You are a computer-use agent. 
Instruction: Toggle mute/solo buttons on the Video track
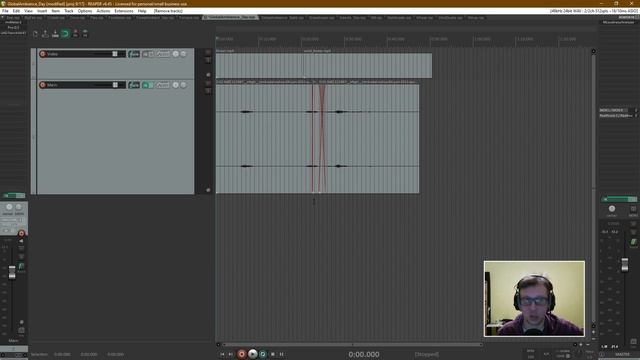148,54
